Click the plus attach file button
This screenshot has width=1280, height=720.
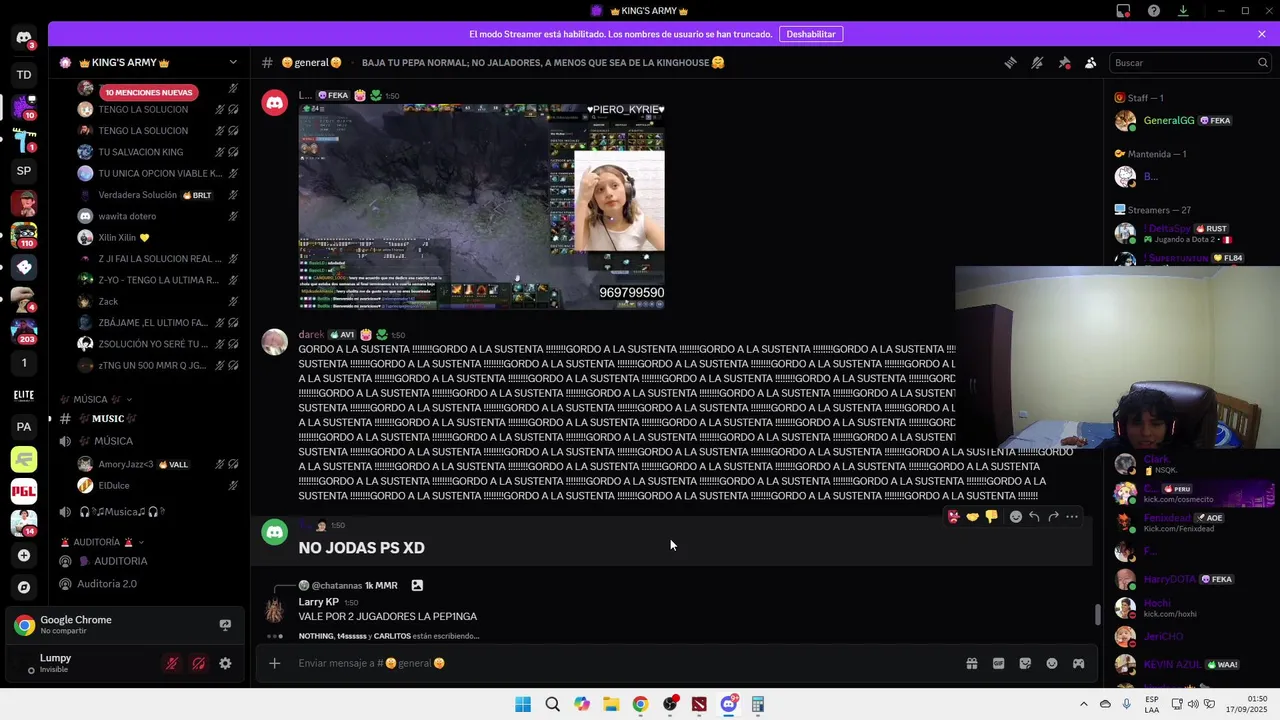pos(275,663)
